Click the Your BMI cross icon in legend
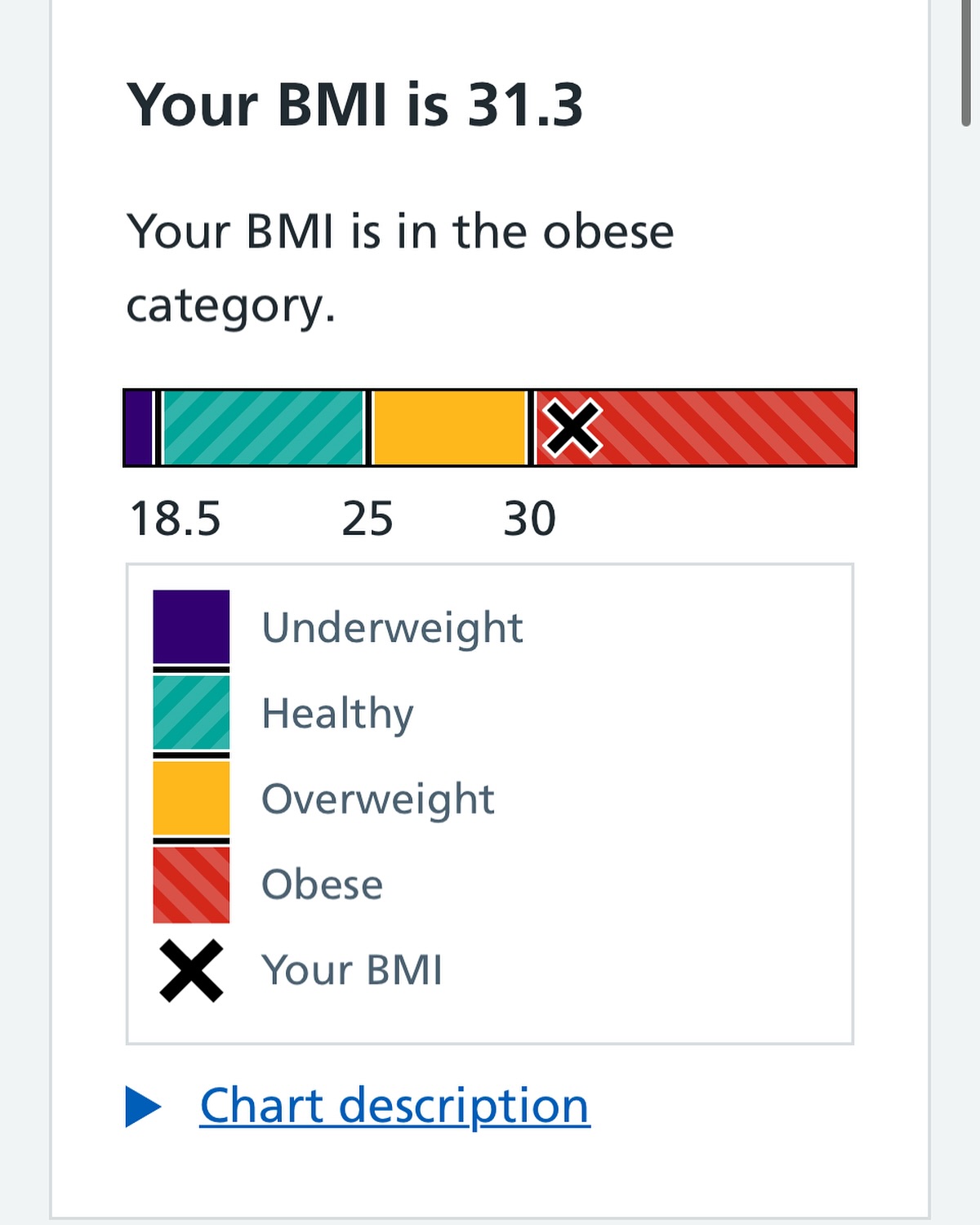Viewport: 980px width, 1225px height. [191, 970]
